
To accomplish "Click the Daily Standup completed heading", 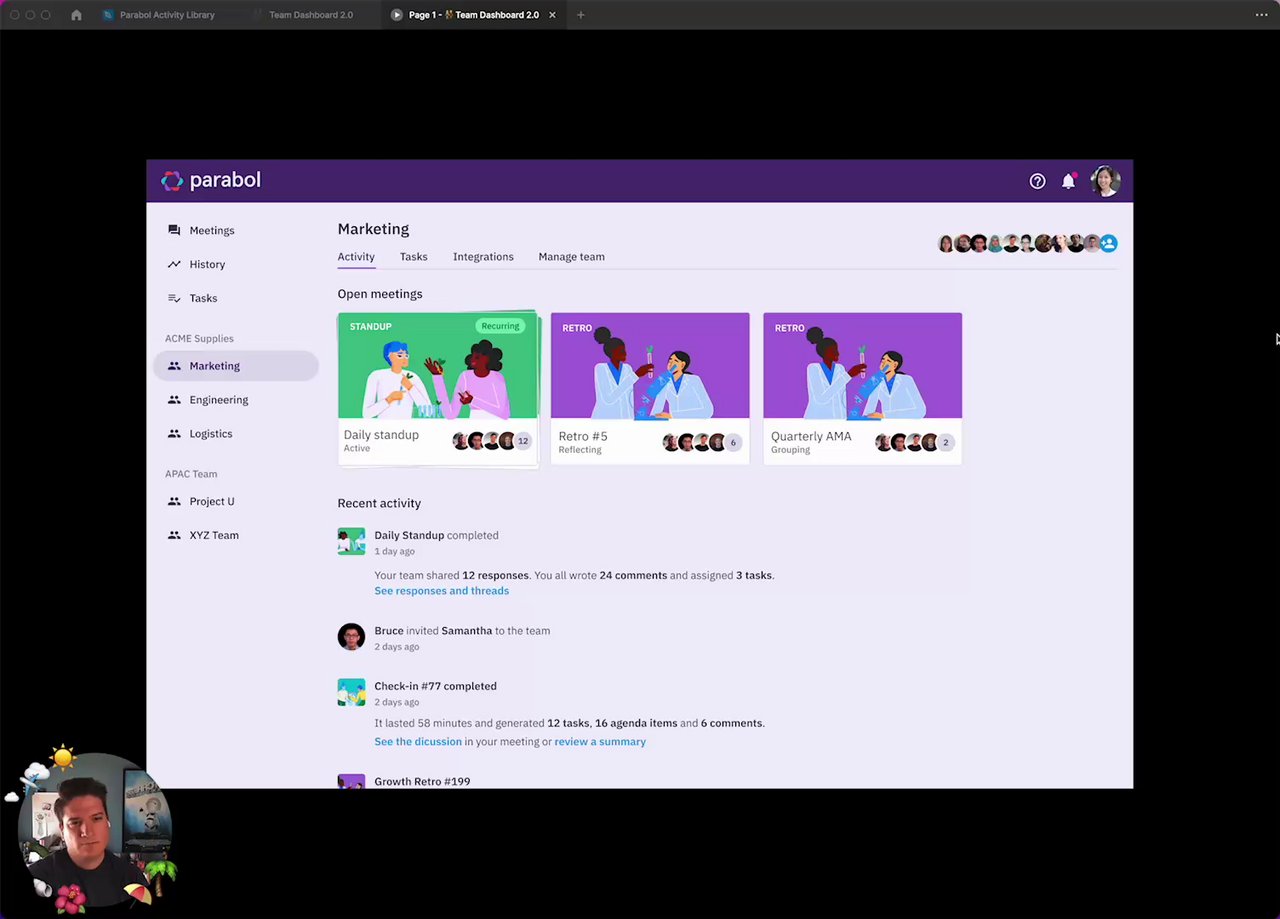I will [436, 535].
